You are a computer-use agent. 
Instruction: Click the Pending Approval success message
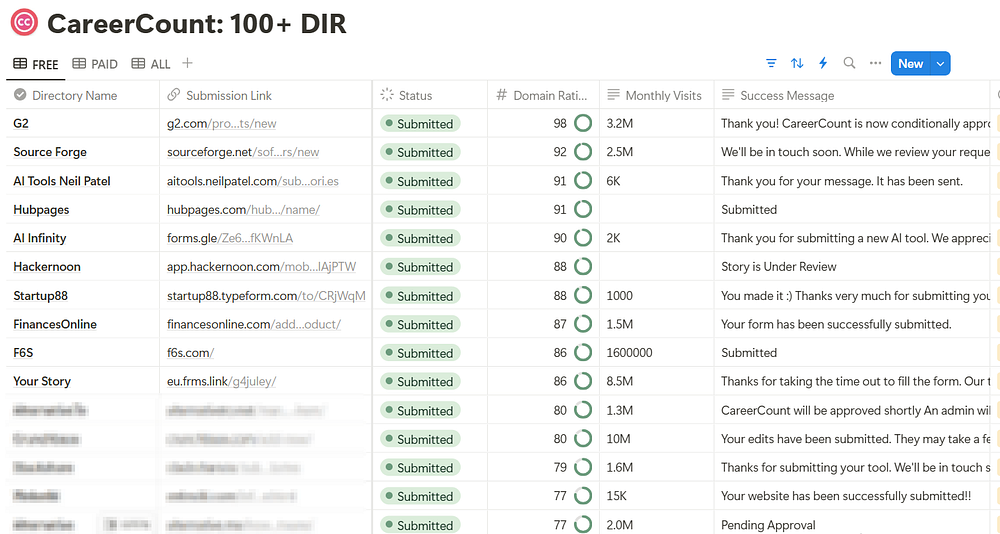(768, 525)
